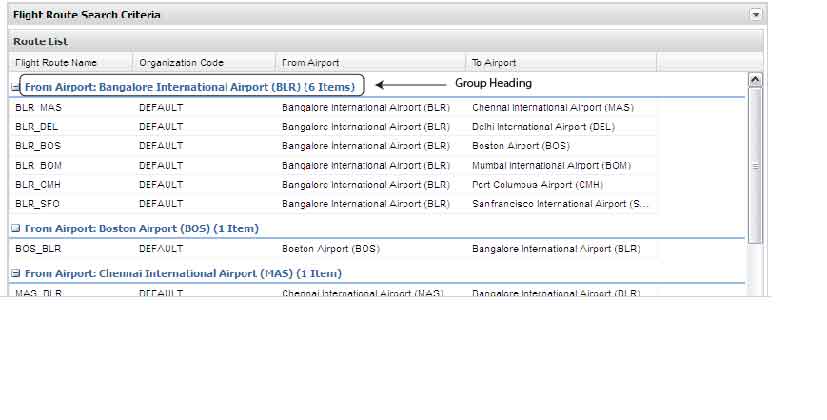Click the Route List panel title
Viewport: 827px width, 420px height.
pyautogui.click(x=41, y=41)
